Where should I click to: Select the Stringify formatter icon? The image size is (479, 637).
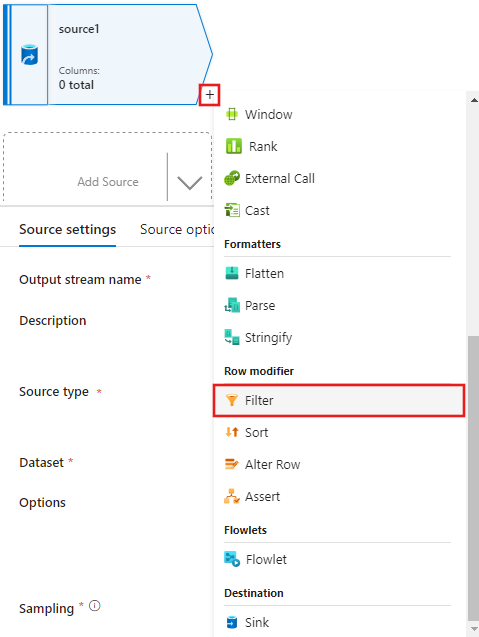[232, 337]
